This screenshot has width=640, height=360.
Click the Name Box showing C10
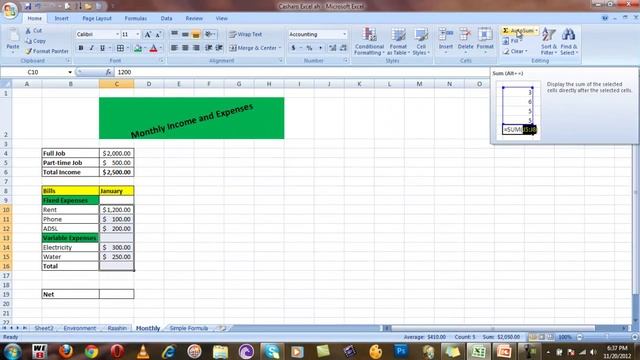[x=33, y=72]
